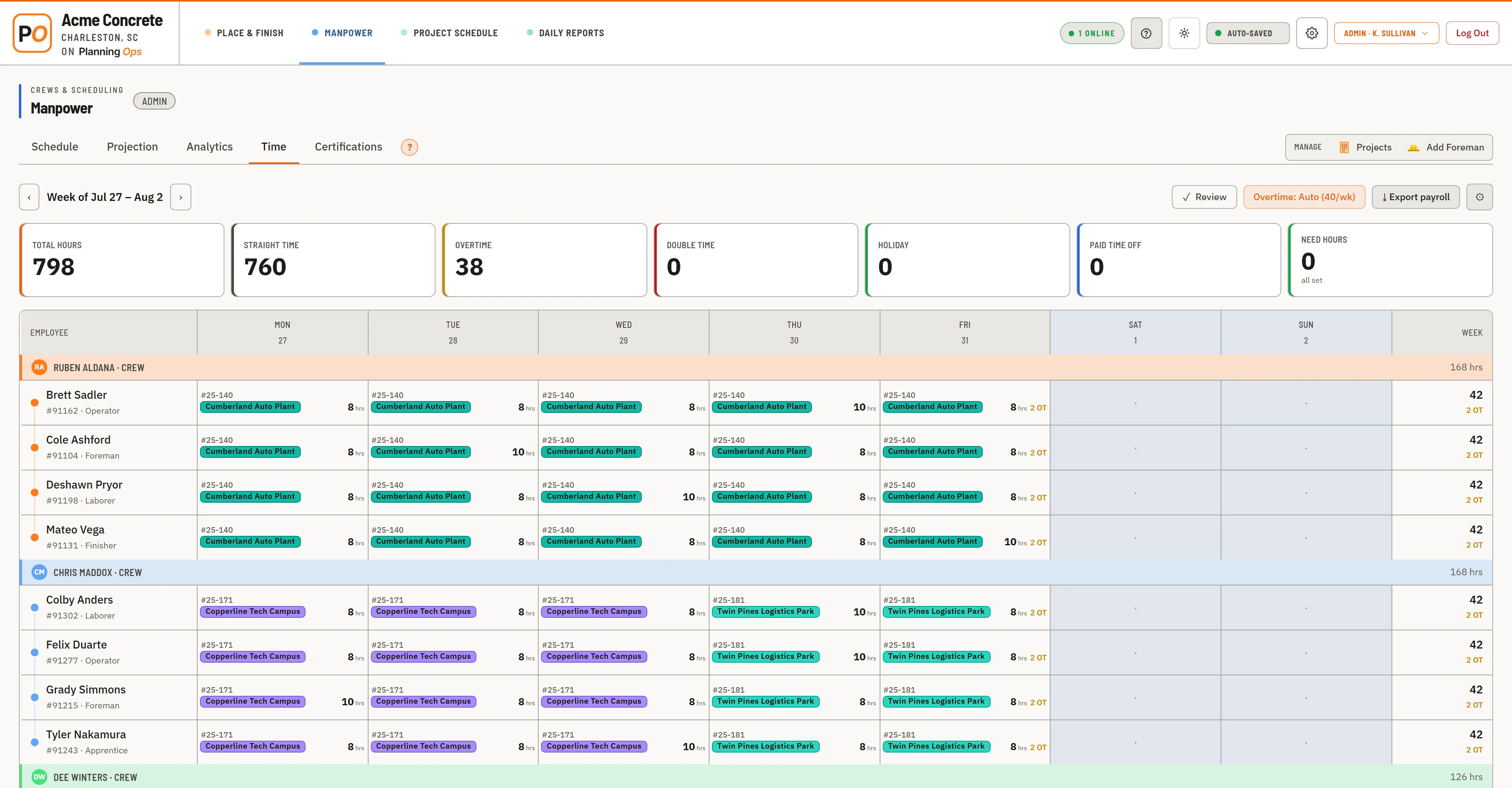This screenshot has height=788, width=1512.
Task: Open settings gear in top header
Action: pos(1311,33)
